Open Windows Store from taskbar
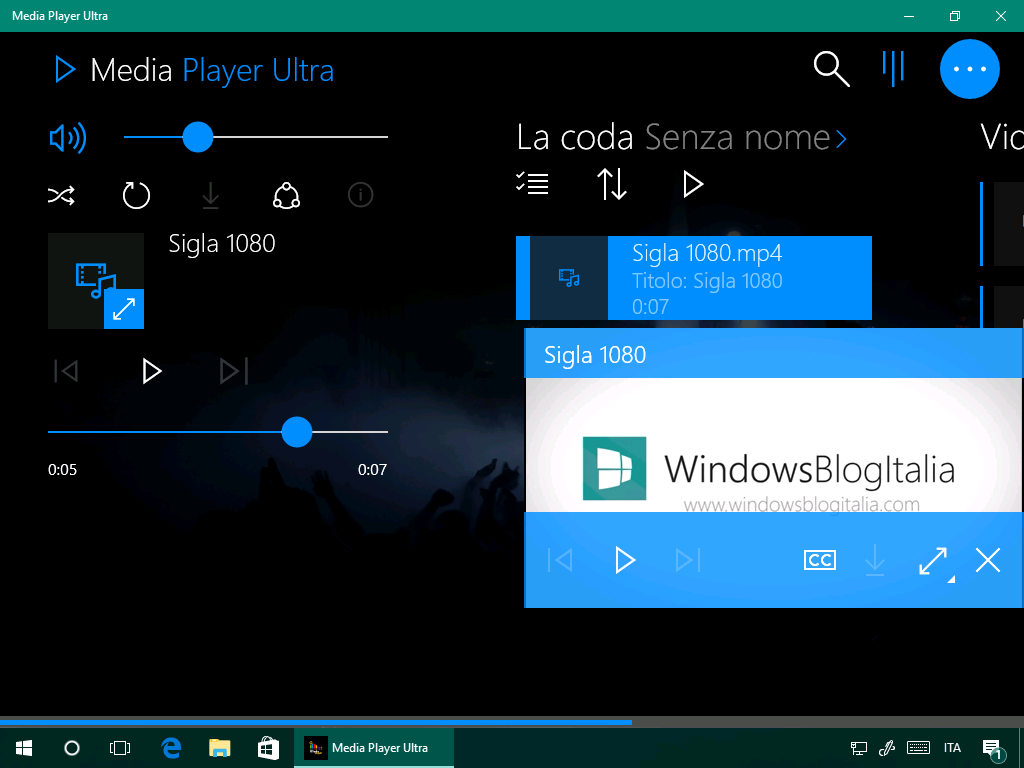The width and height of the screenshot is (1024, 768). (x=268, y=748)
